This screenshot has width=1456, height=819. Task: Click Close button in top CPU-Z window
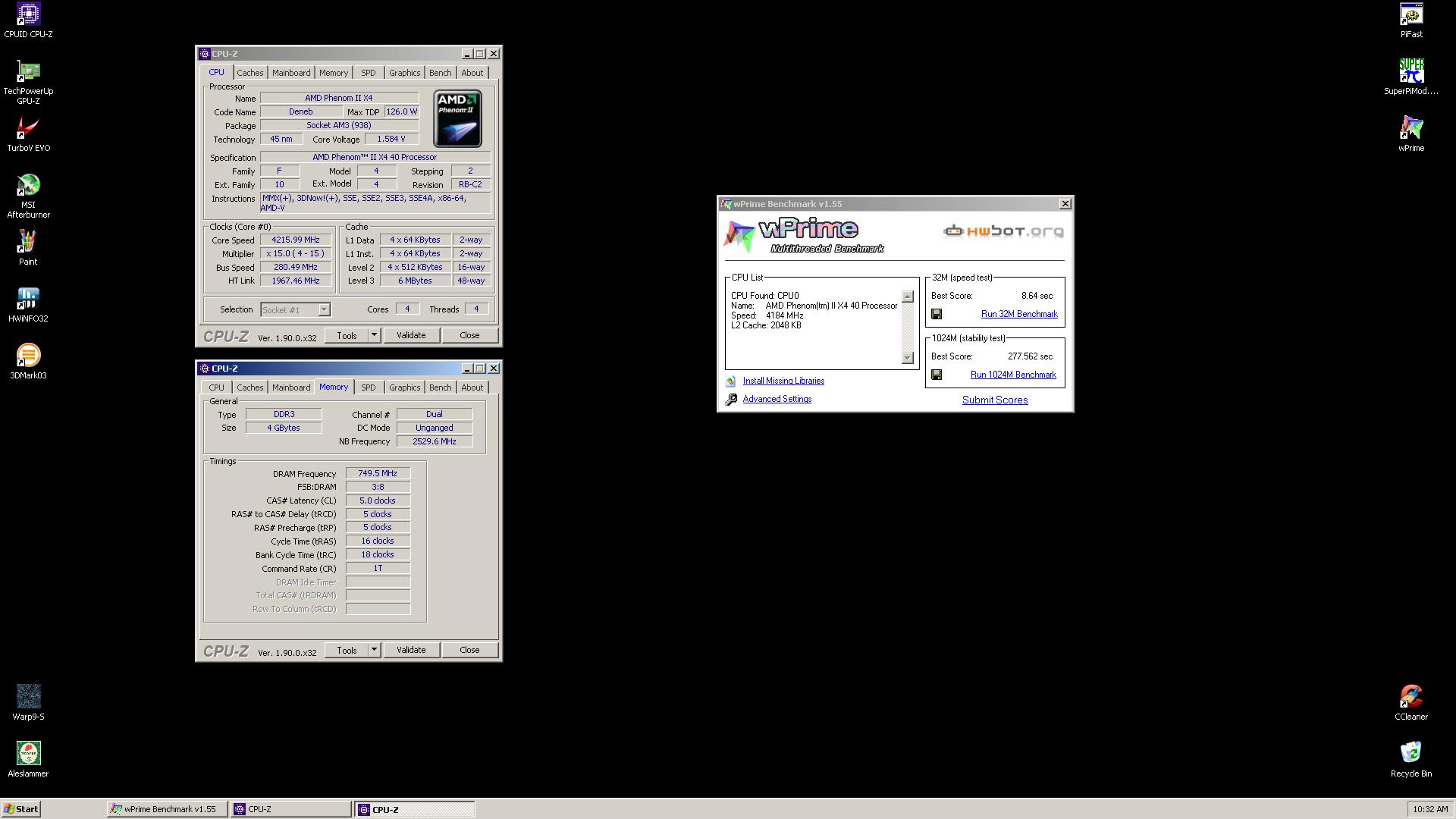pyautogui.click(x=469, y=335)
